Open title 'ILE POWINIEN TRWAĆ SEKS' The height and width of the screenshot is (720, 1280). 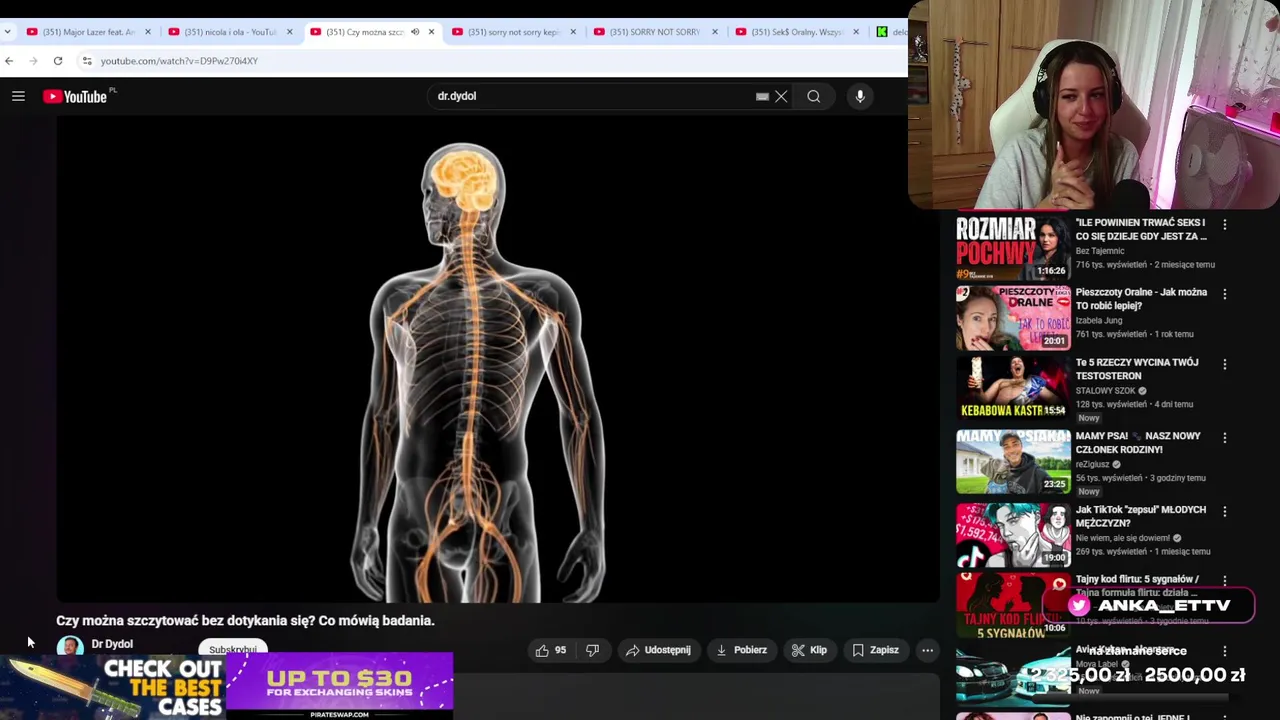pos(1141,229)
